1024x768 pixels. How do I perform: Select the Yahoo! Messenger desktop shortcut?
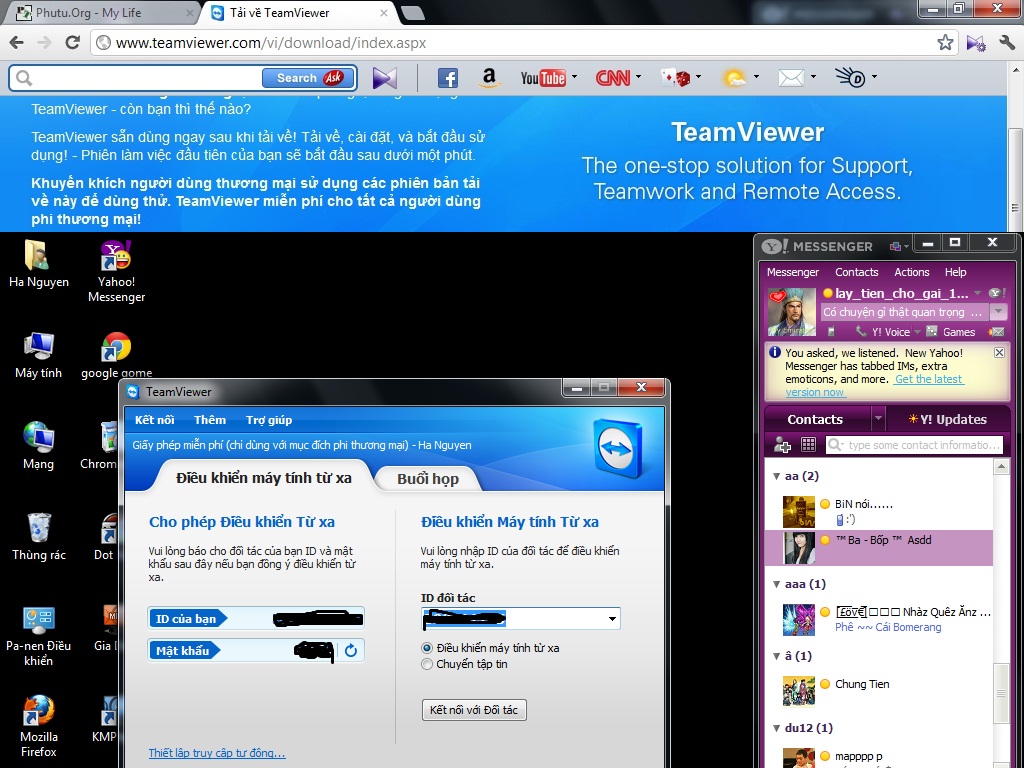pyautogui.click(x=116, y=272)
